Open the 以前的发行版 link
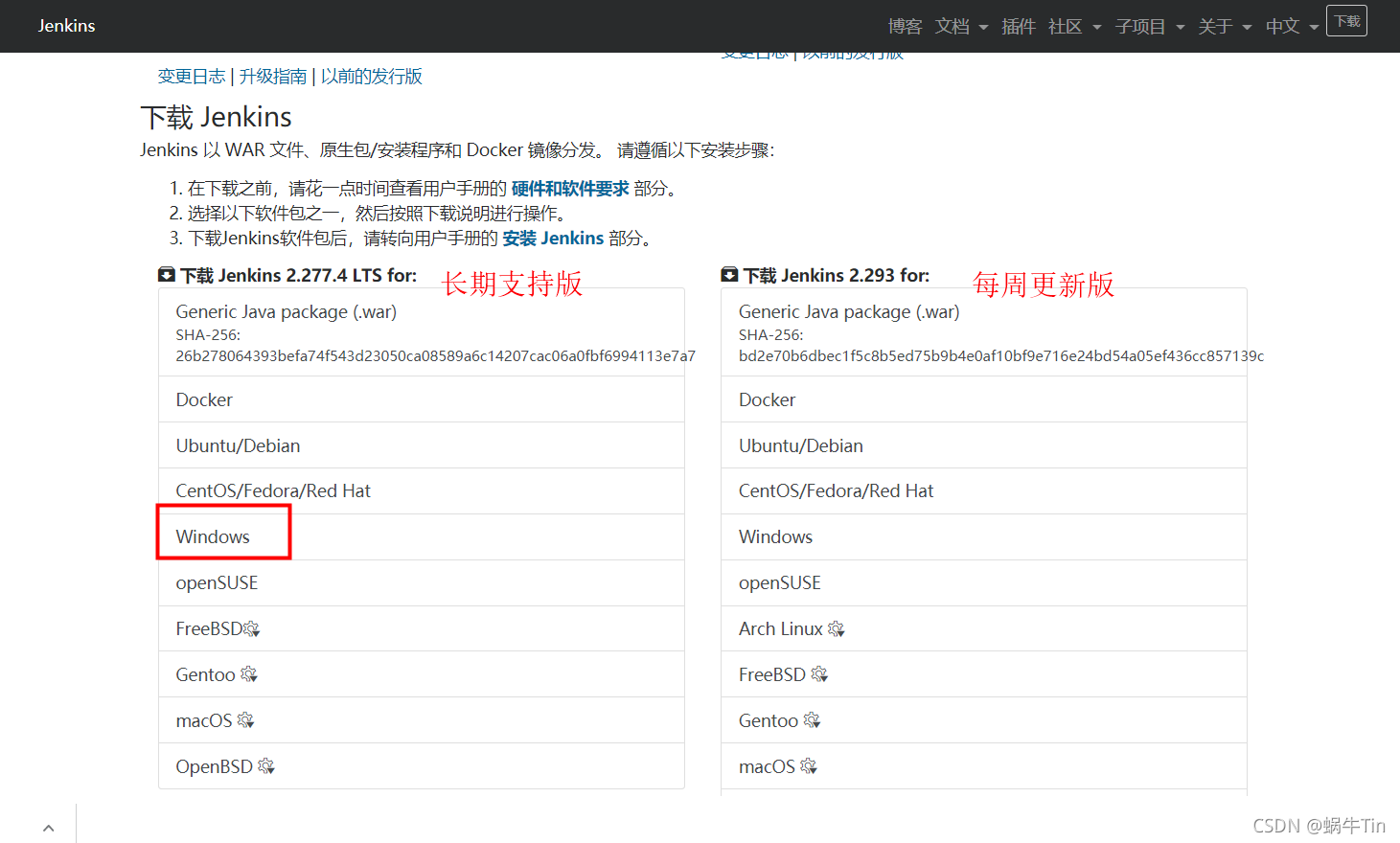Image resolution: width=1400 pixels, height=843 pixels. point(372,77)
